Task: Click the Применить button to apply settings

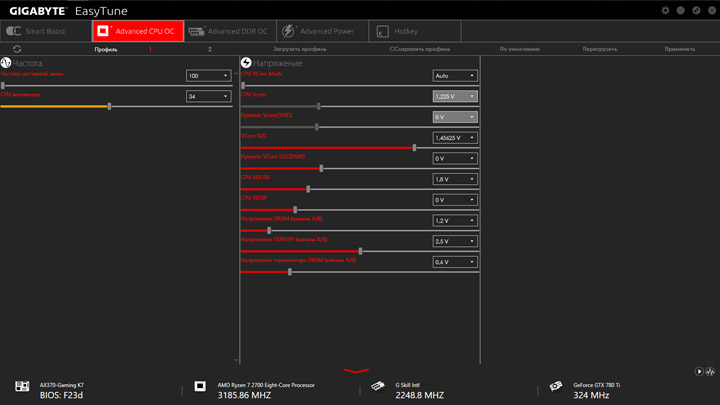Action: click(x=680, y=49)
